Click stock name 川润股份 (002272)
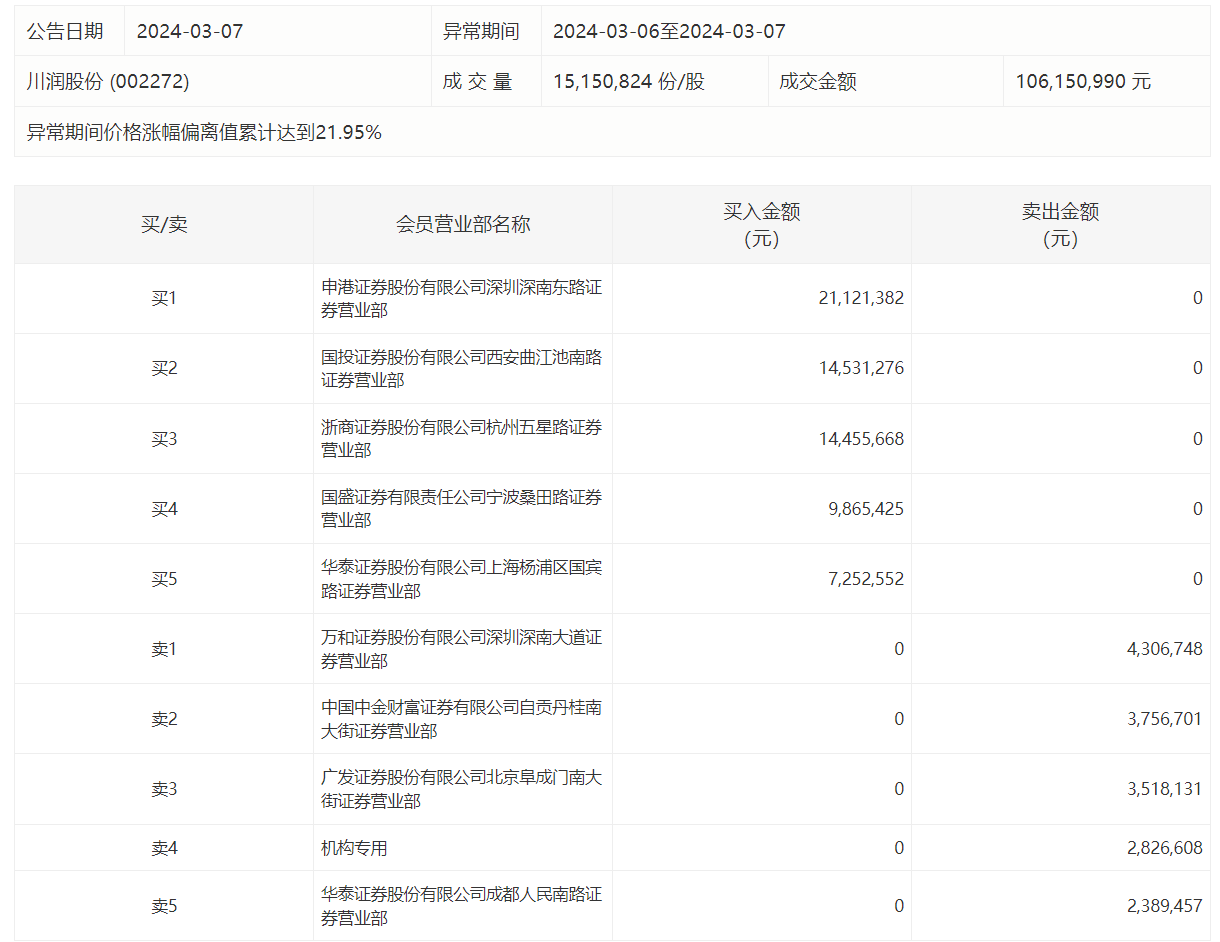This screenshot has width=1220, height=942. 108,82
